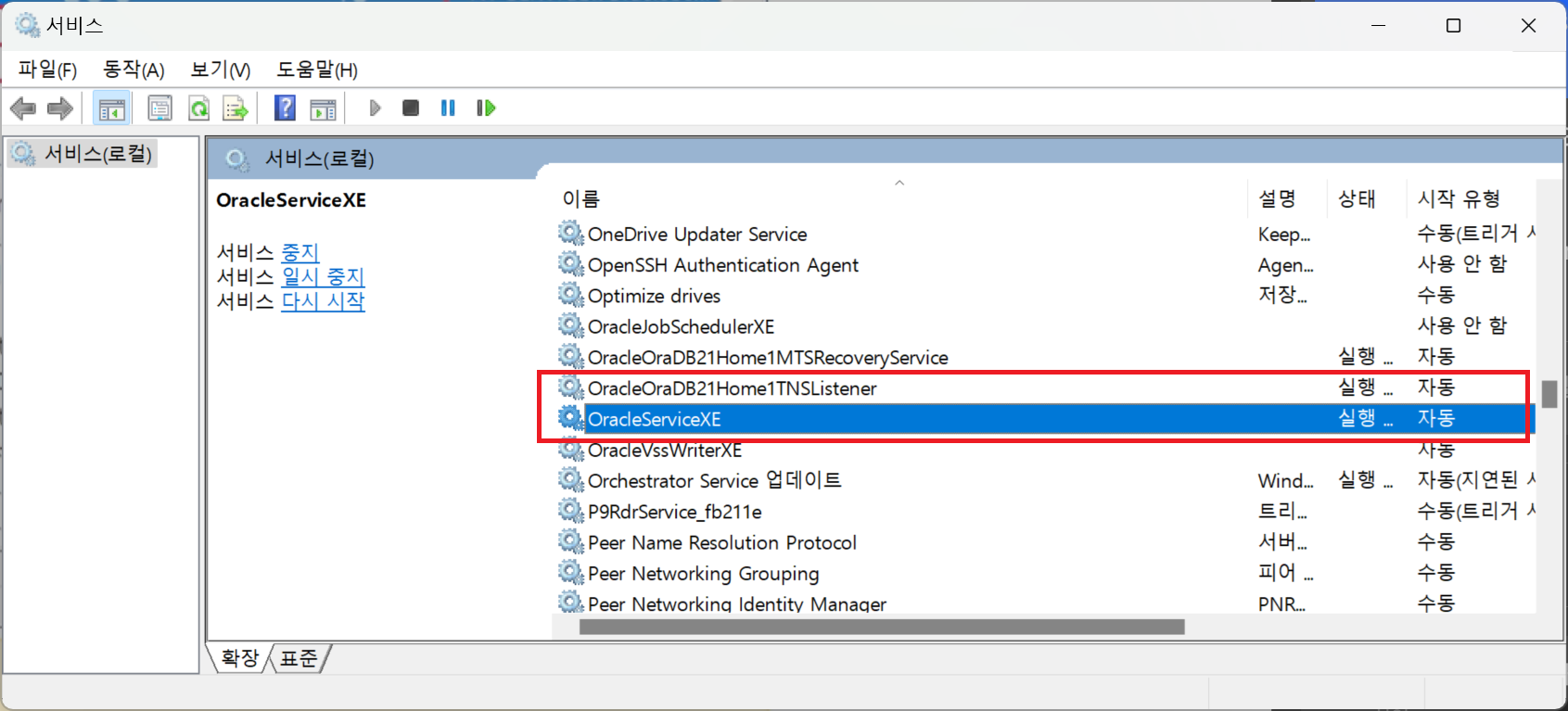Select 서비스(로컬) in the left tree pane
The height and width of the screenshot is (711, 1568).
tap(97, 153)
